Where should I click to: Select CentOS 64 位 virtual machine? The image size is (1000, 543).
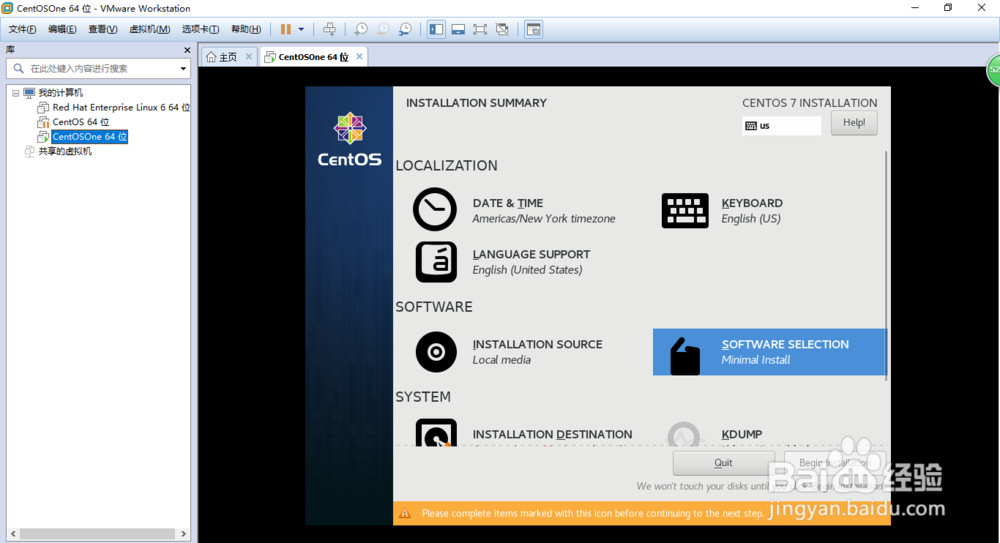[x=81, y=122]
